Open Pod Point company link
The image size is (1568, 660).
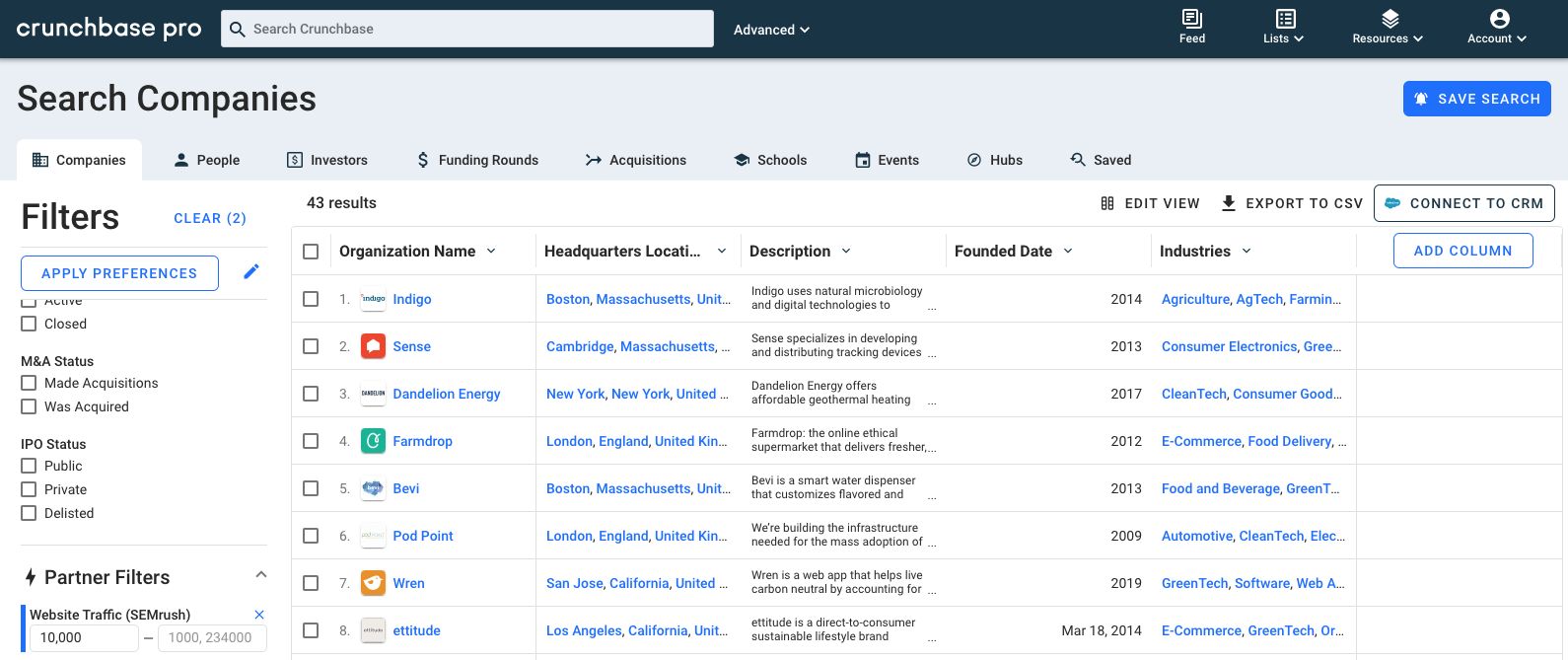[x=423, y=536]
